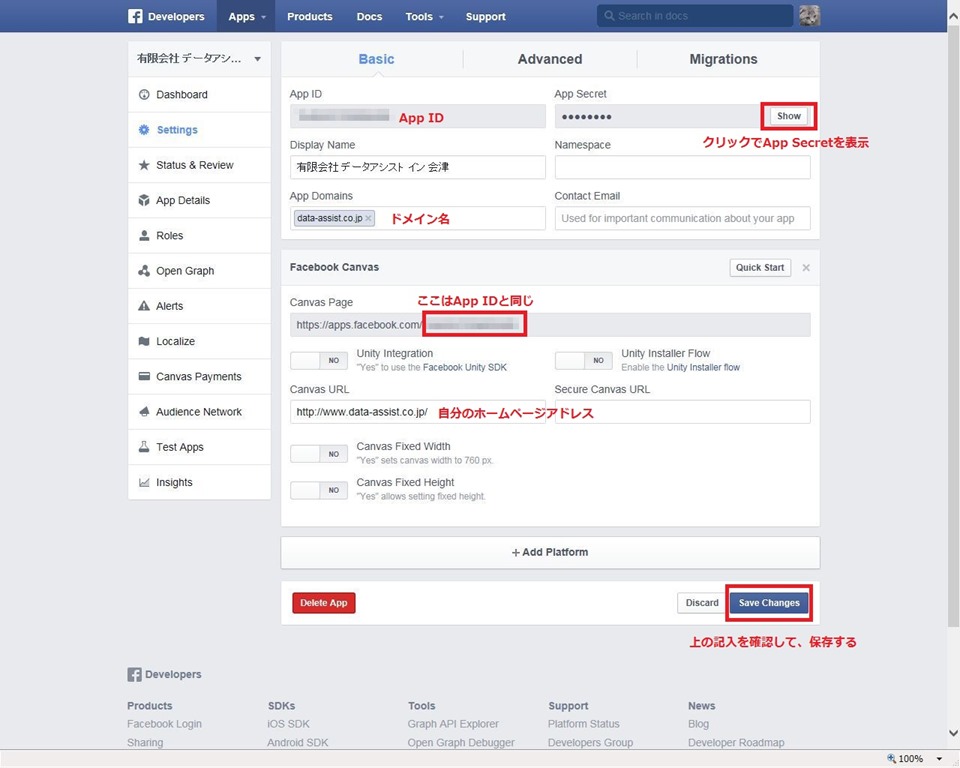The height and width of the screenshot is (768, 960).
Task: Toggle the Unity Installer Flow switch
Action: coord(583,361)
